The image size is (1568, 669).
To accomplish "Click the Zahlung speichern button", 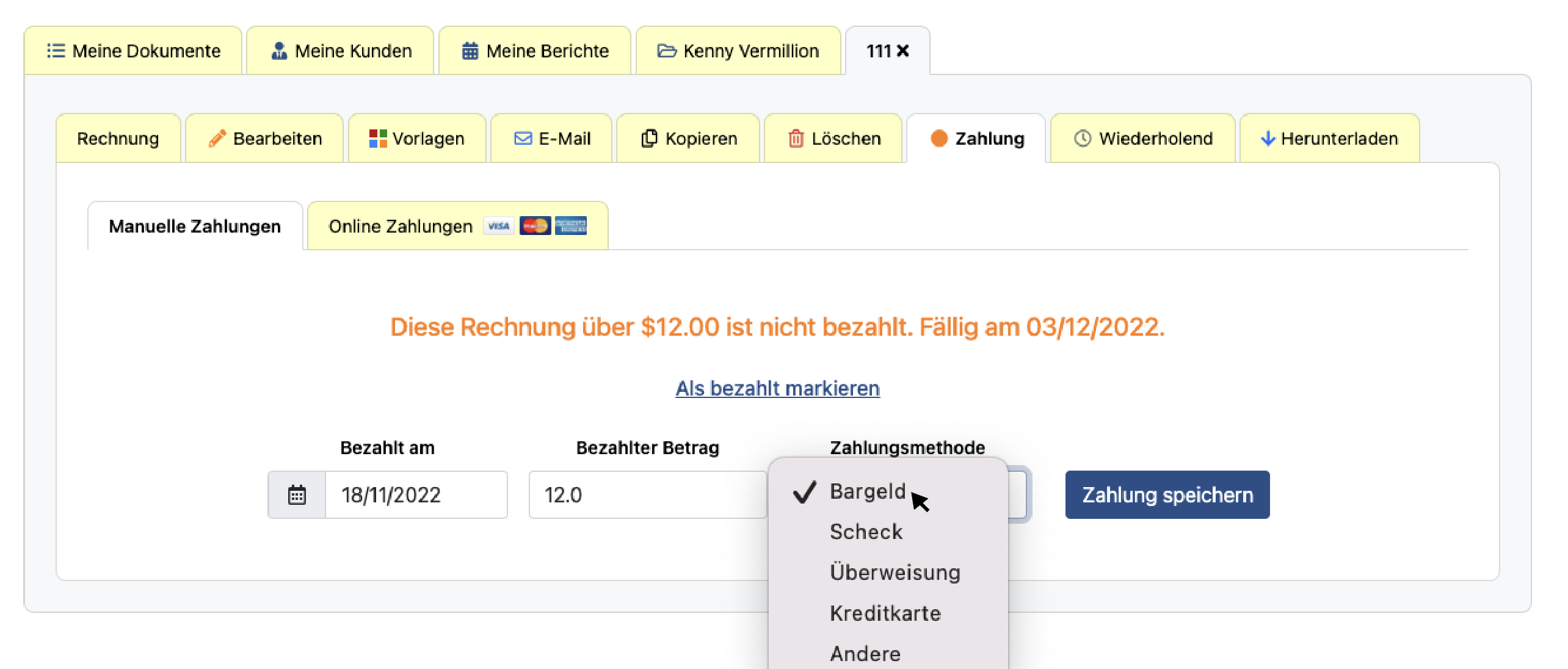I will click(x=1167, y=494).
